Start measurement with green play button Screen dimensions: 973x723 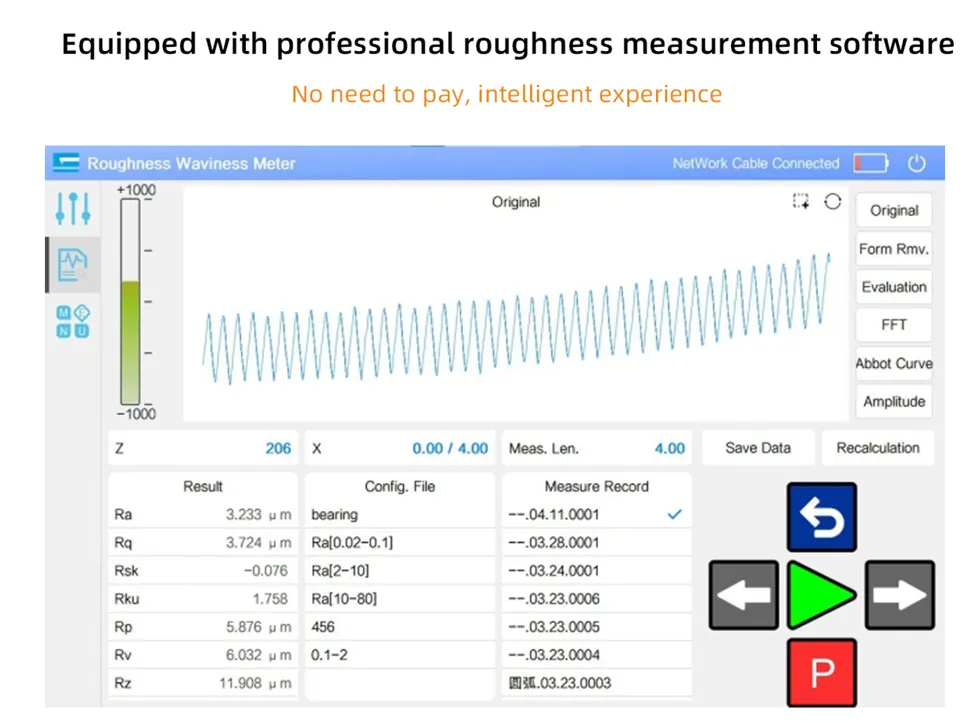[822, 595]
